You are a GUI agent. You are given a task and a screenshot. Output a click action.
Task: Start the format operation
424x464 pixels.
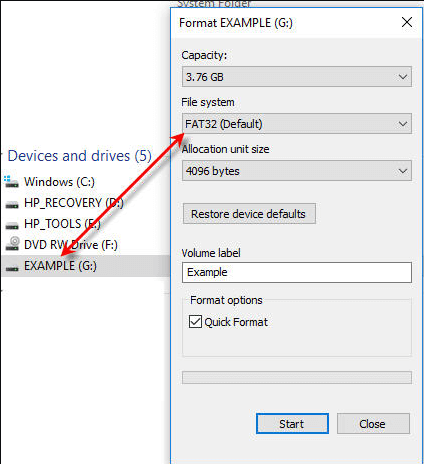292,424
